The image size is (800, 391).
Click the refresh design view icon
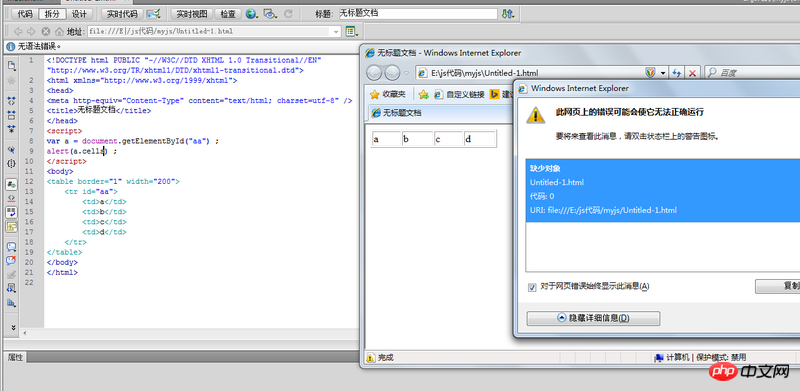click(288, 14)
